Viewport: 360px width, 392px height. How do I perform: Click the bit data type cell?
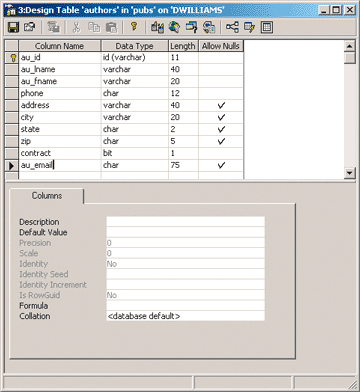pos(135,154)
